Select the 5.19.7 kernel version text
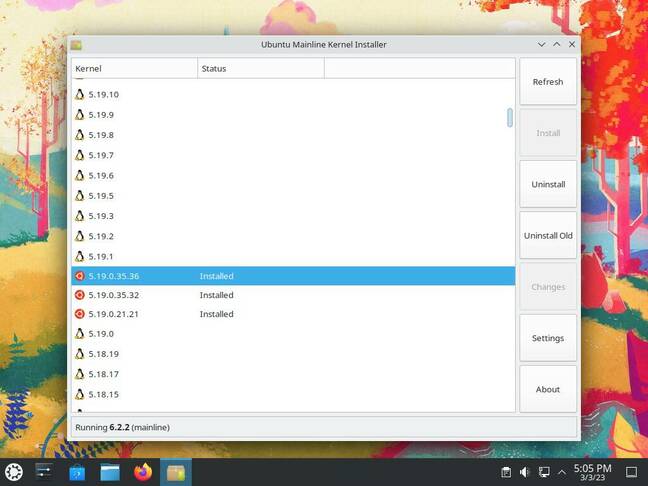The image size is (648, 486). pyautogui.click(x=101, y=155)
